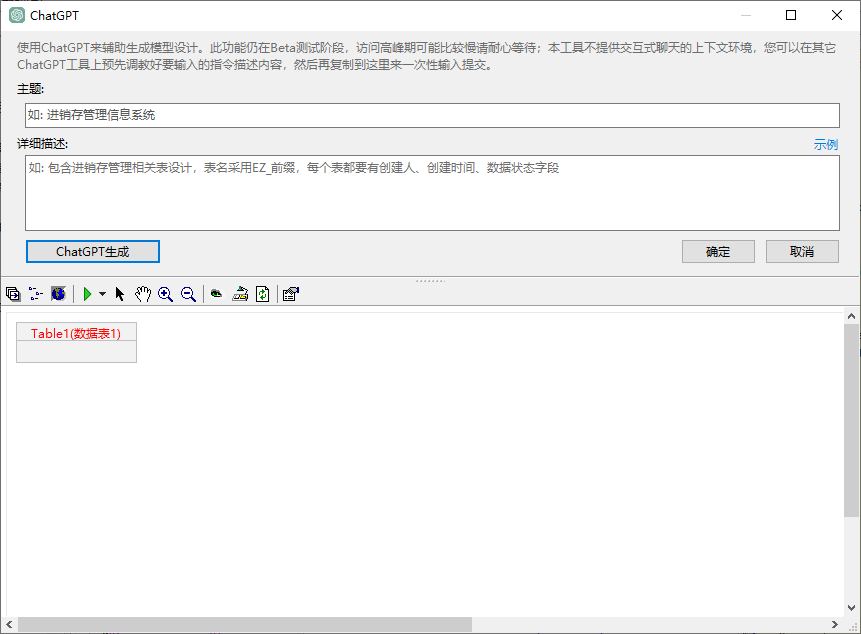
Task: Click the edit pencil panel icon
Action: click(240, 294)
